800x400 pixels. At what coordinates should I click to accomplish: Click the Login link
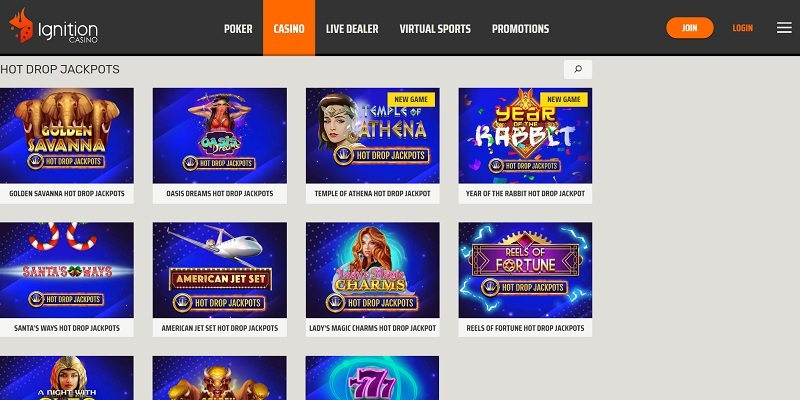tap(742, 28)
